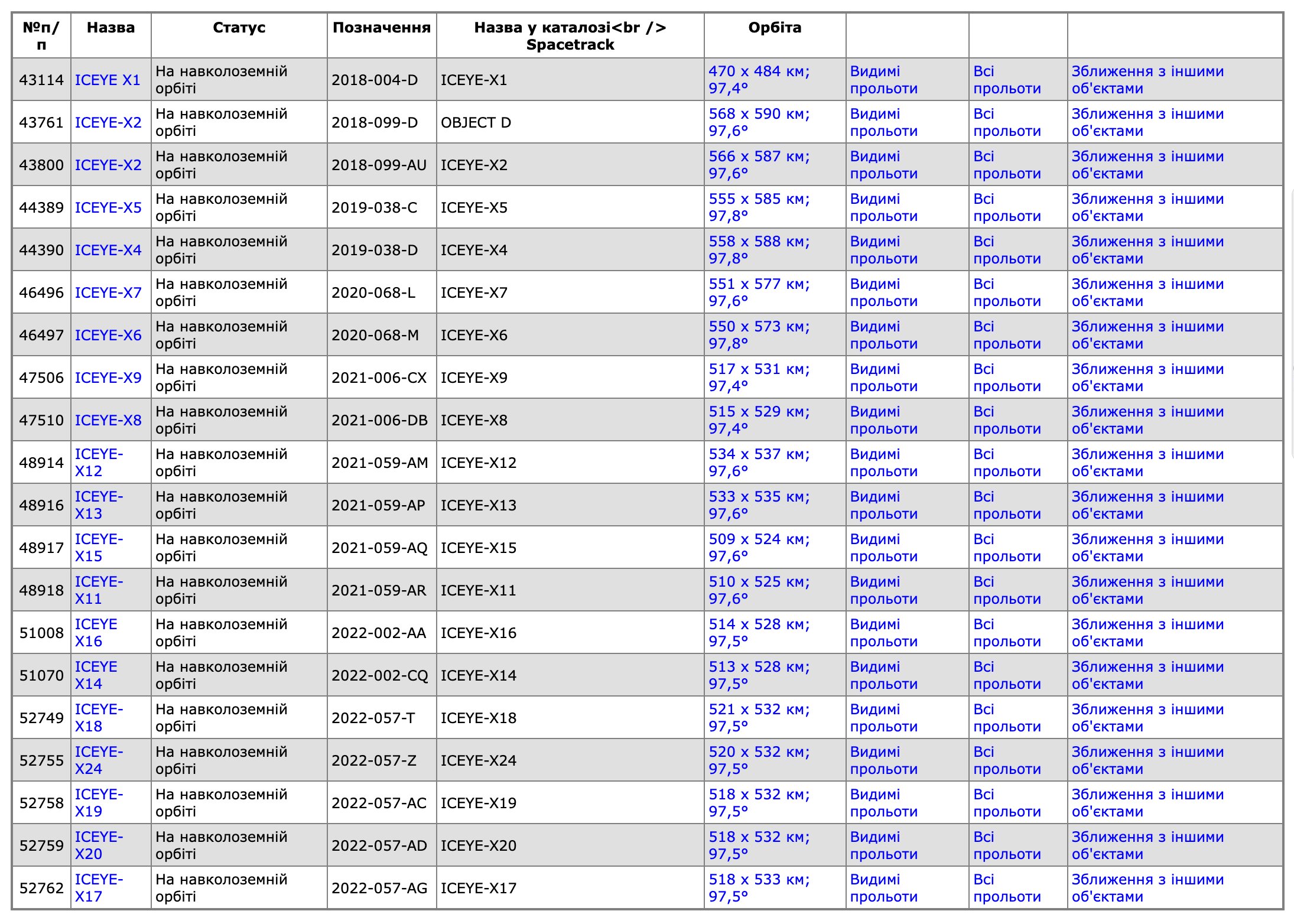Open ICEYE-X5 satellite page

(x=108, y=207)
